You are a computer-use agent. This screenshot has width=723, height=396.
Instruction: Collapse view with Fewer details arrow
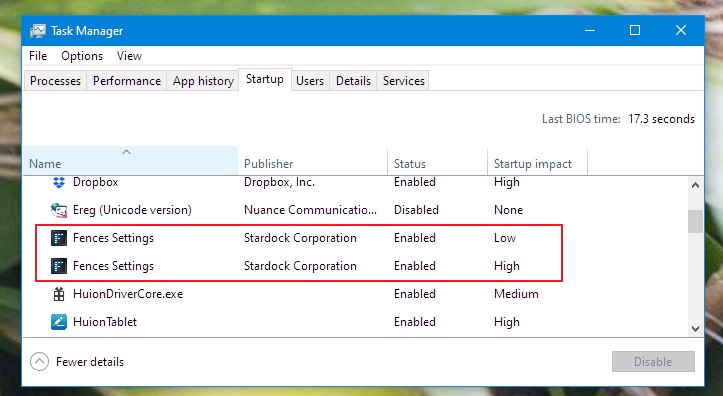coord(39,362)
